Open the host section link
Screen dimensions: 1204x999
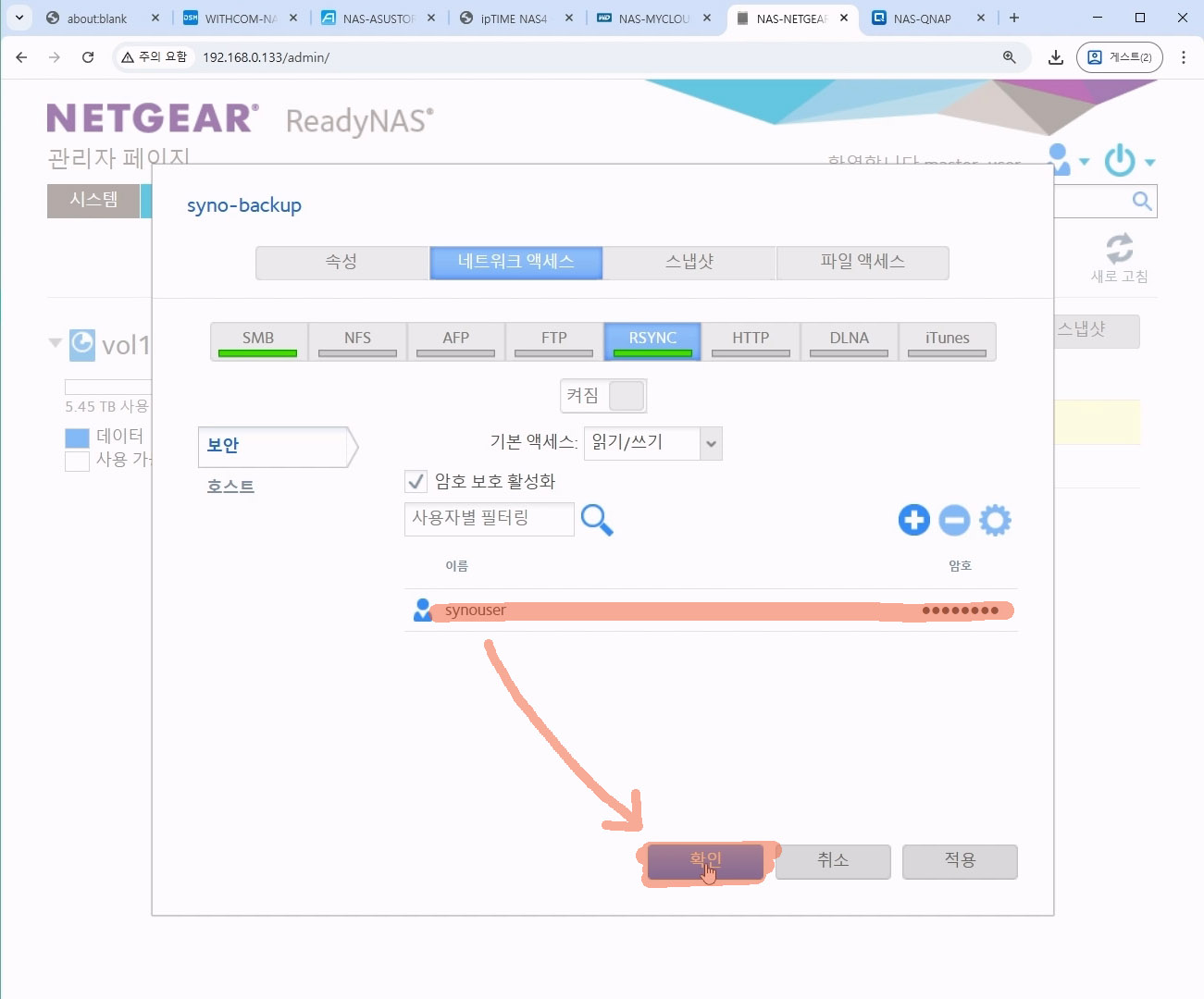click(230, 487)
